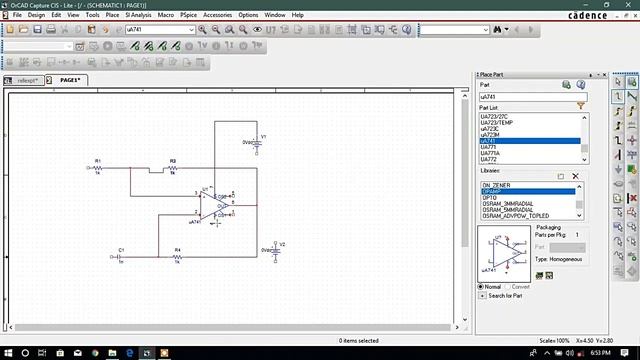Click the Help question mark icon in the toolbar
The width and height of the screenshot is (640, 360).
[407, 29]
